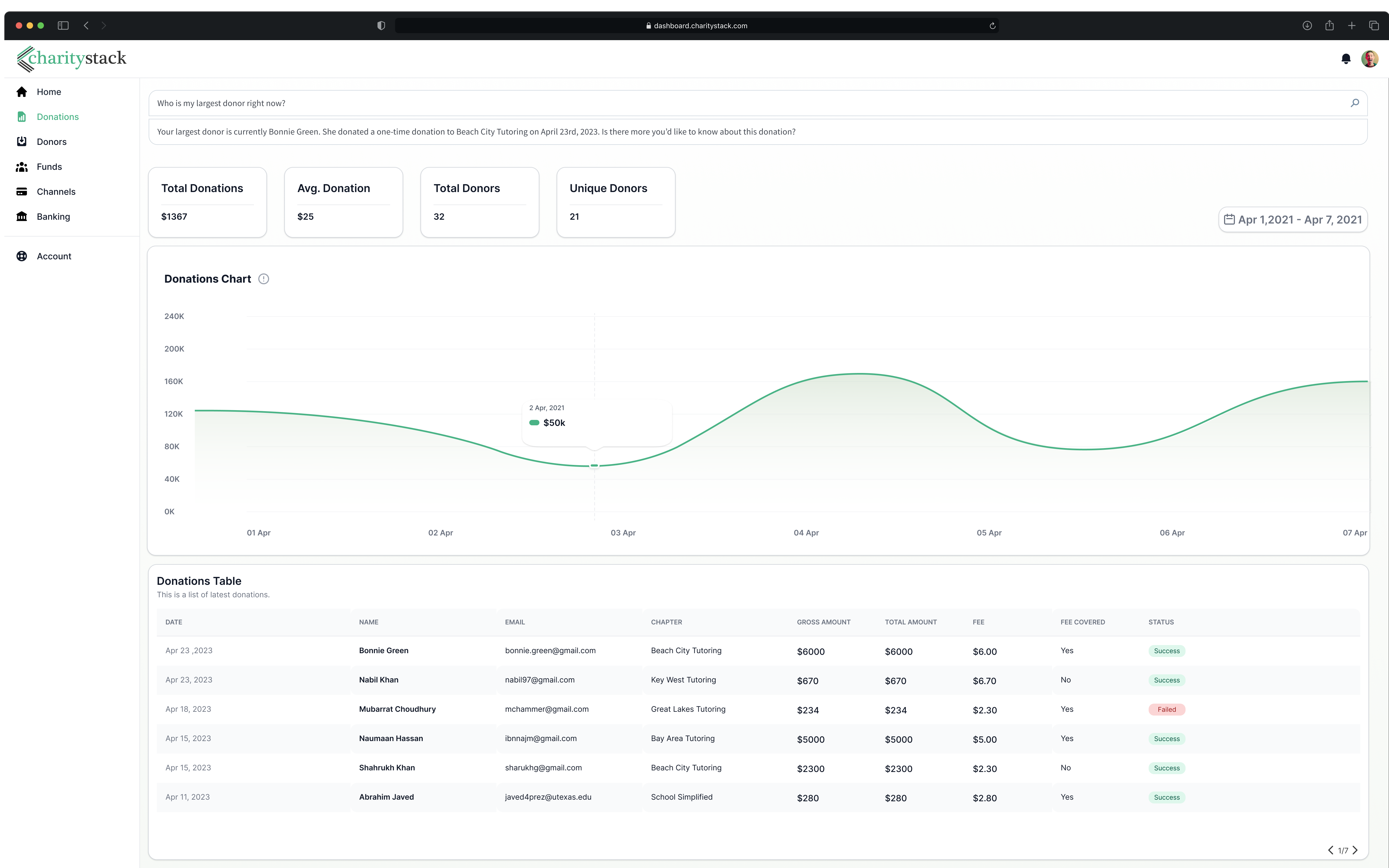Viewport: 1389px width, 868px height.
Task: Sort by the STATUS column header
Action: (1161, 622)
